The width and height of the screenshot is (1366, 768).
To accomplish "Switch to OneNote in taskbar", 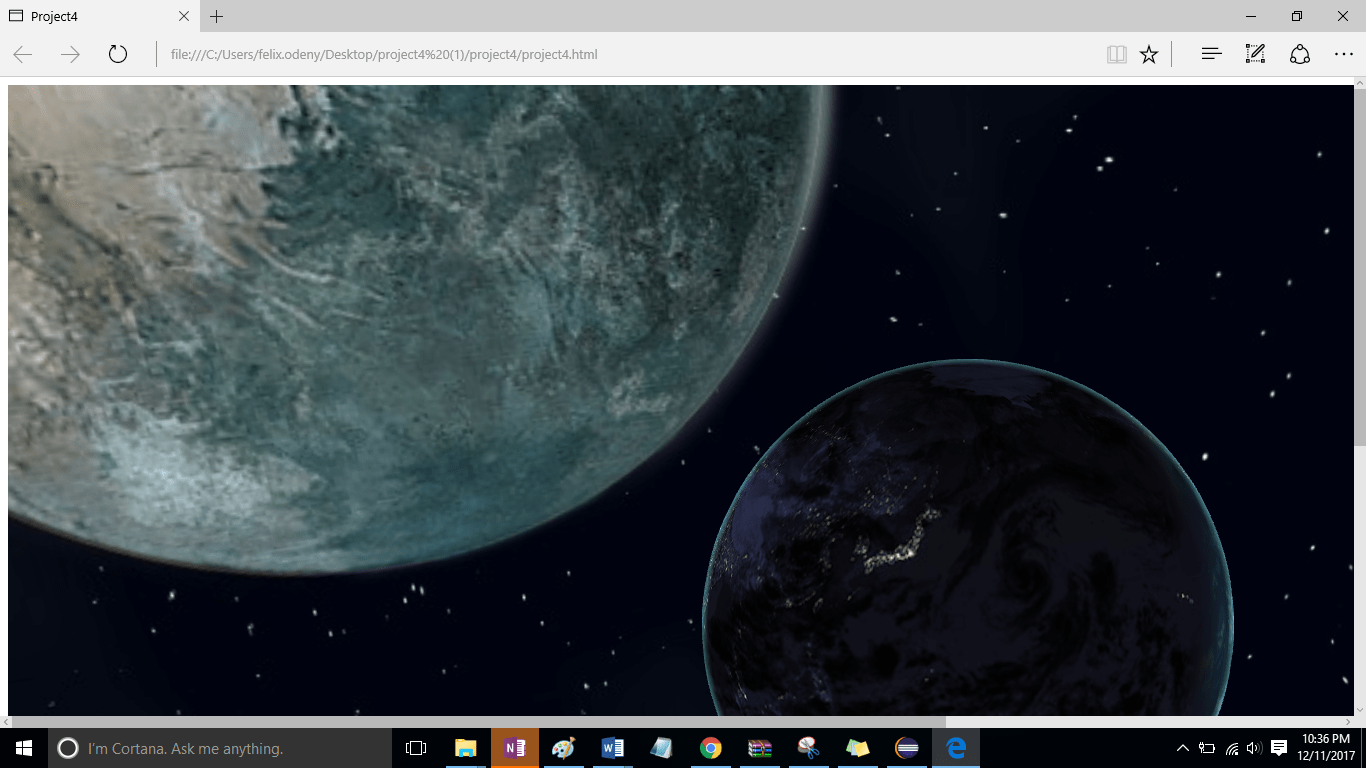I will [515, 748].
